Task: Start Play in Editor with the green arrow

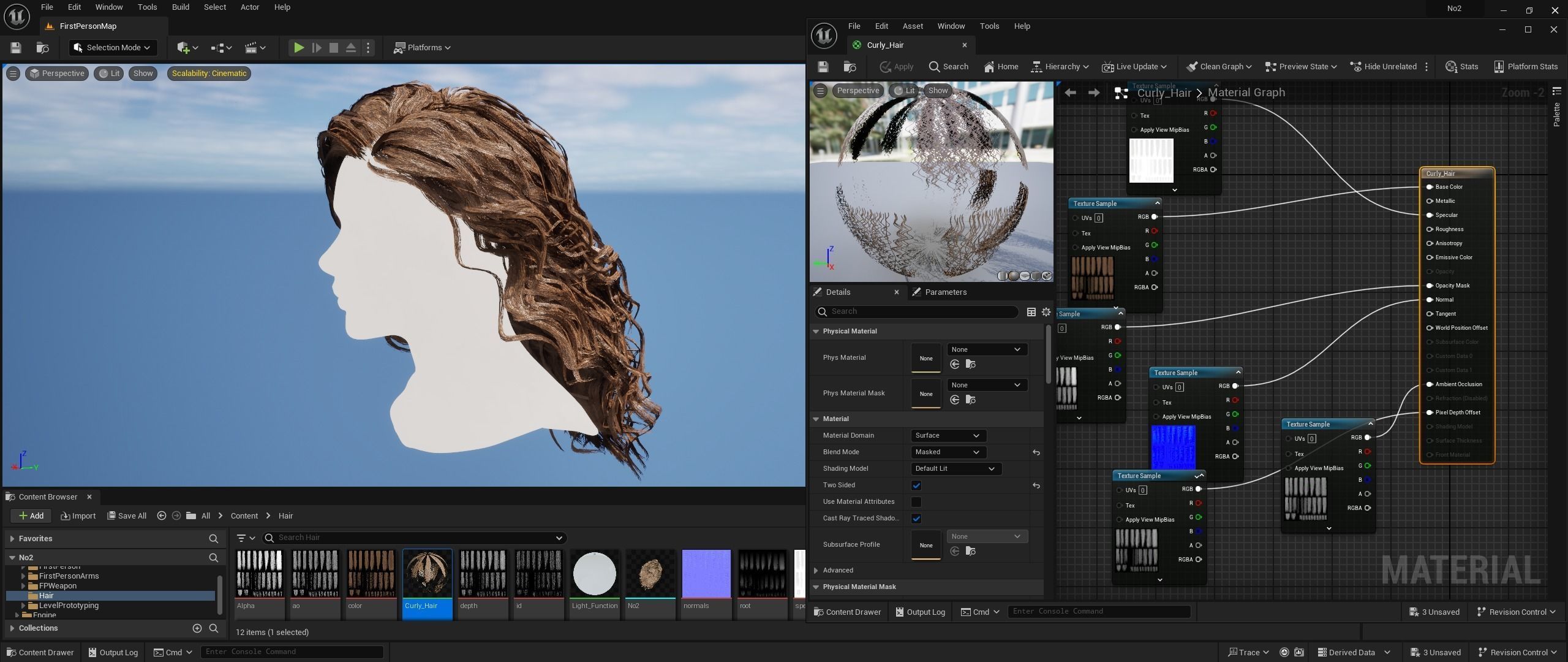Action: pyautogui.click(x=299, y=48)
